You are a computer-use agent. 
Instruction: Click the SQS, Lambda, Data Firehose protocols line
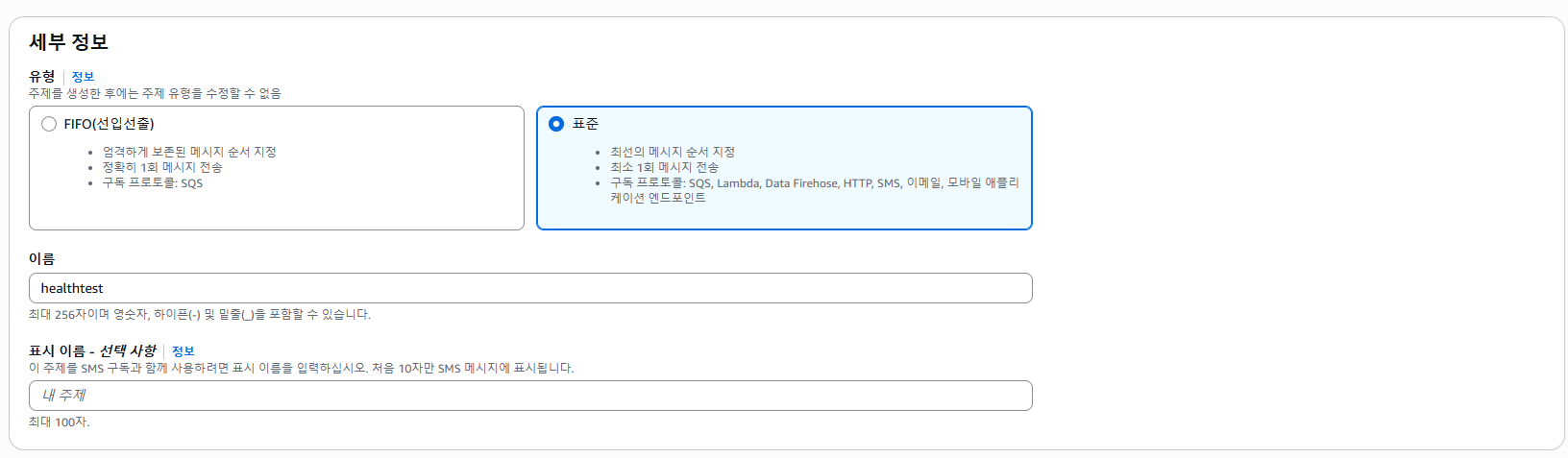point(815,190)
